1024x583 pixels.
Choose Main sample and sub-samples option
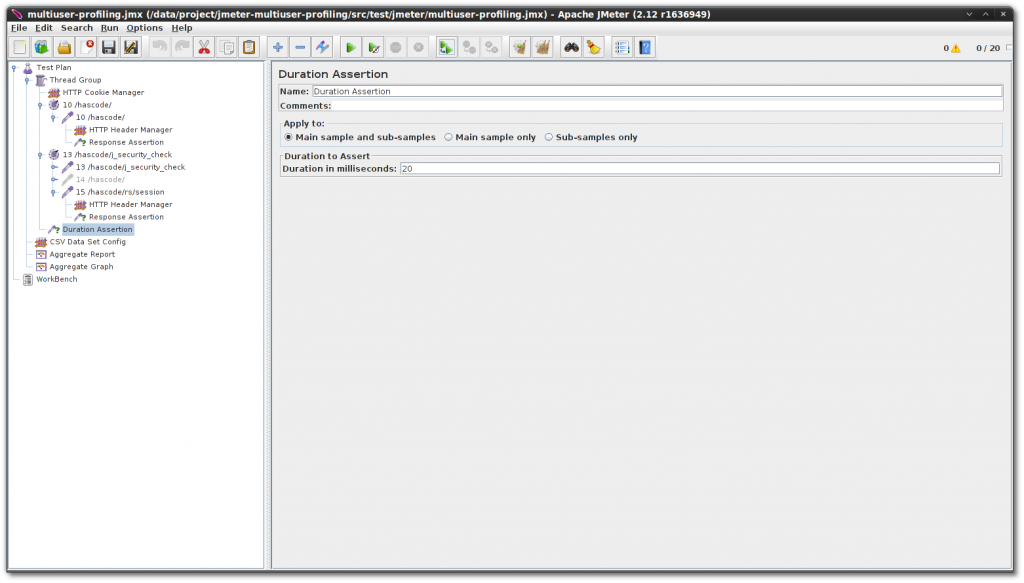288,137
